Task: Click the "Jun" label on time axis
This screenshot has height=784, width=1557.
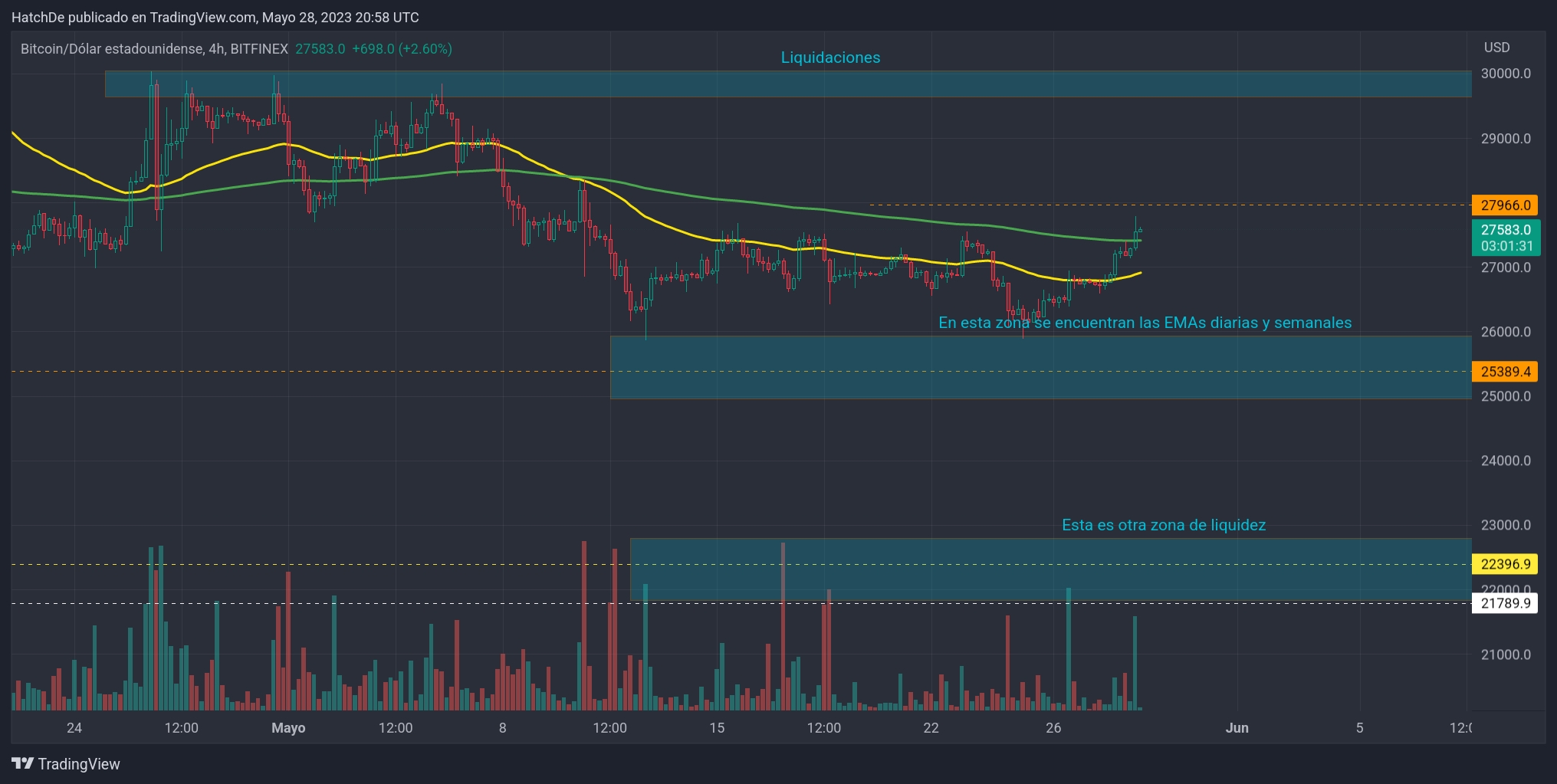Action: 1237,728
